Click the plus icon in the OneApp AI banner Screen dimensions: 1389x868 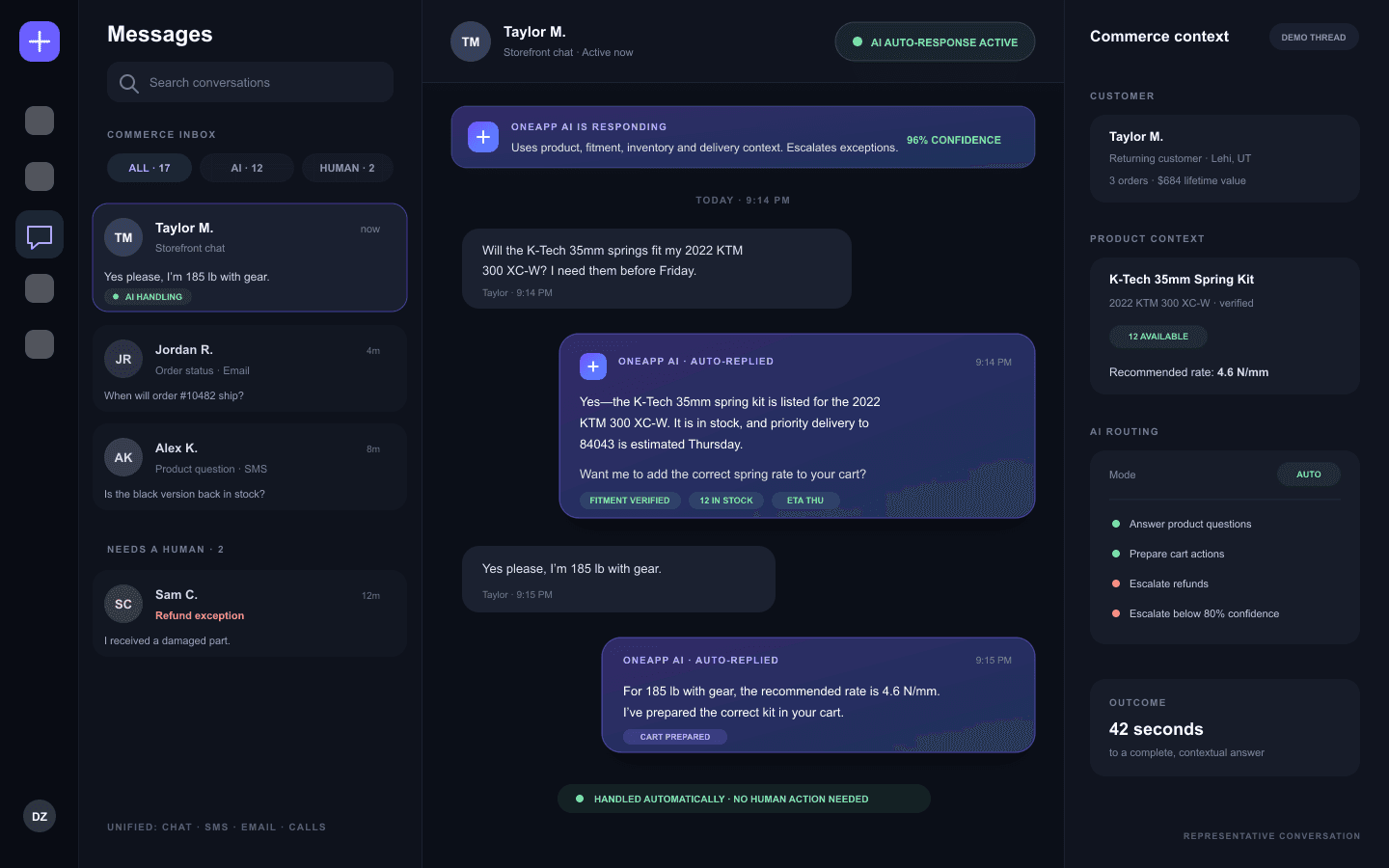coord(483,137)
